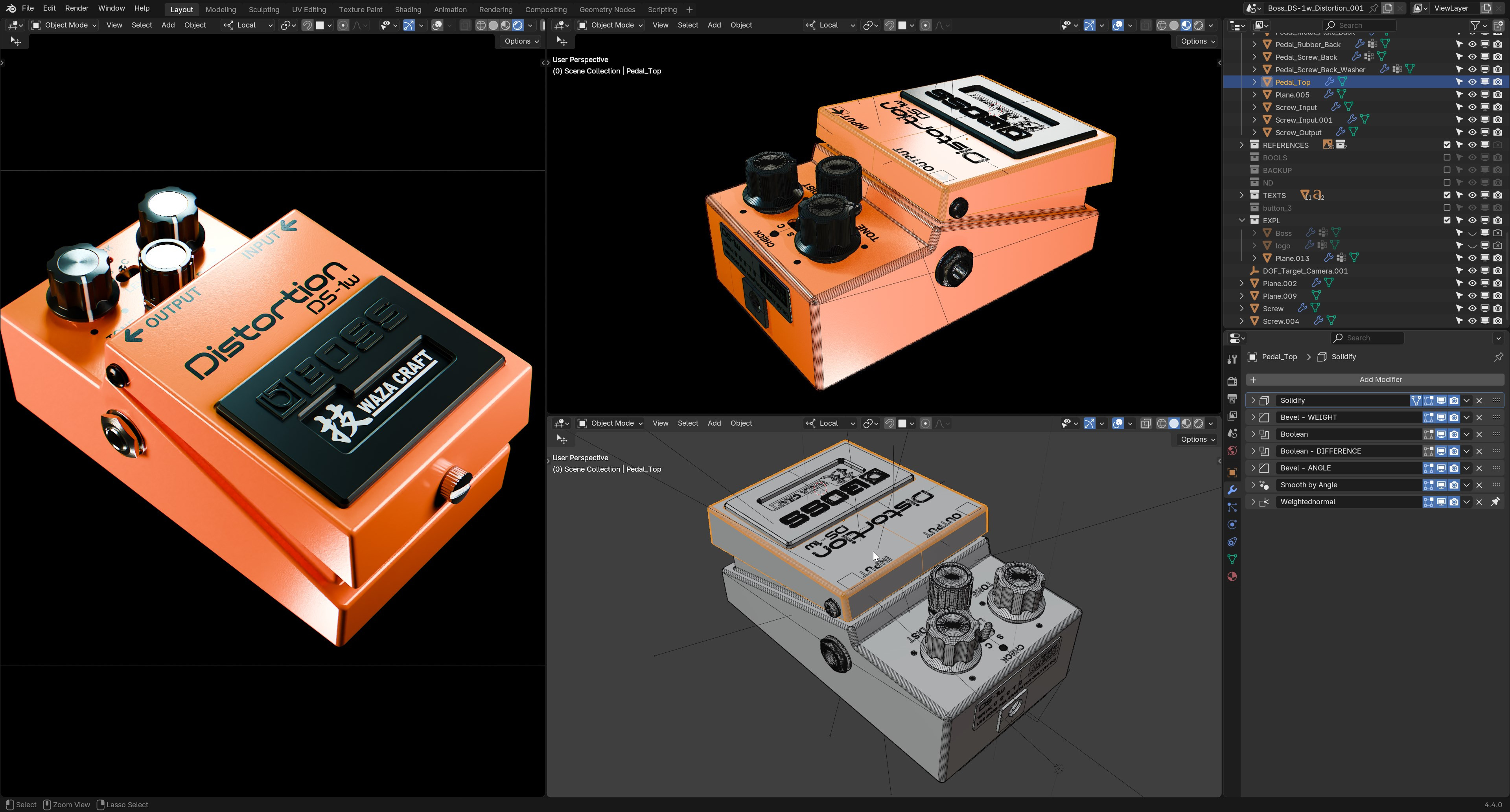The height and width of the screenshot is (812, 1510).
Task: Click the Add Modifier button
Action: (x=1375, y=380)
